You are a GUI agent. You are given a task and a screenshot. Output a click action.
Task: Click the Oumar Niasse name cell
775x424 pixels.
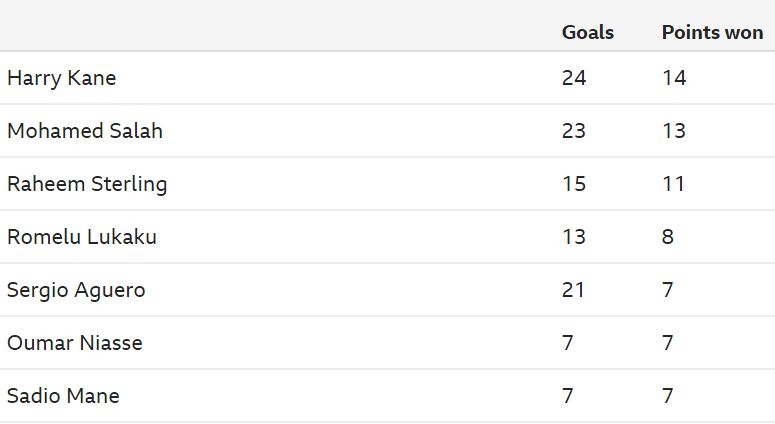[x=75, y=343]
